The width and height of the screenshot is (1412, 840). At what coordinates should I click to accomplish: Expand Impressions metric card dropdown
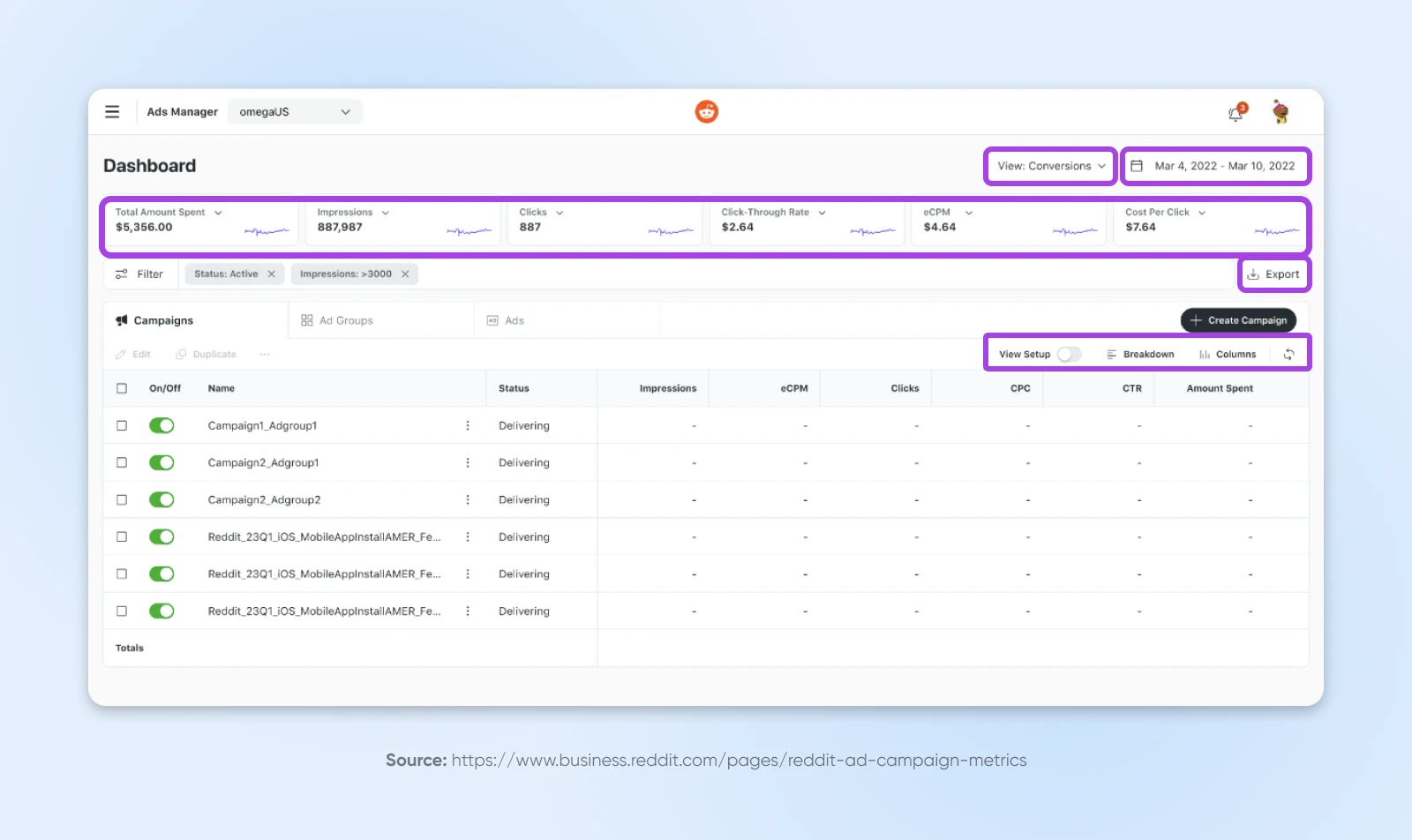point(386,213)
